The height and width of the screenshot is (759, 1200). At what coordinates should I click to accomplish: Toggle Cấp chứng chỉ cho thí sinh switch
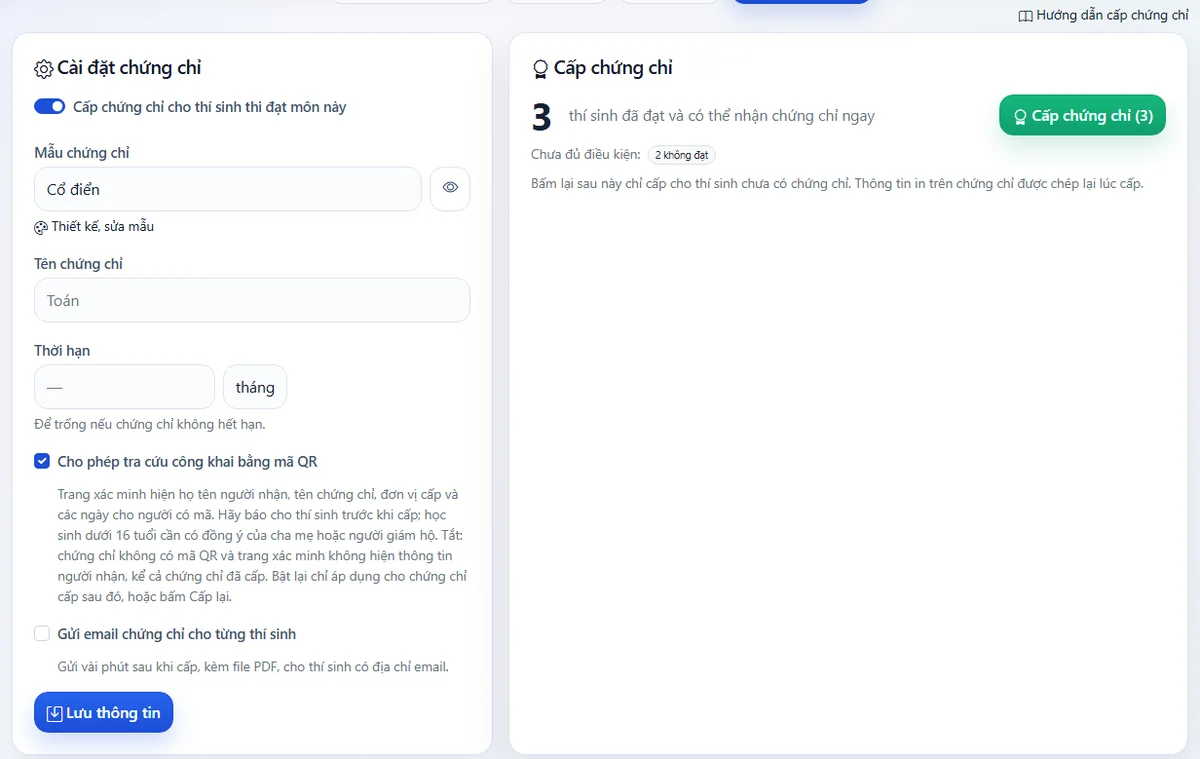click(50, 106)
